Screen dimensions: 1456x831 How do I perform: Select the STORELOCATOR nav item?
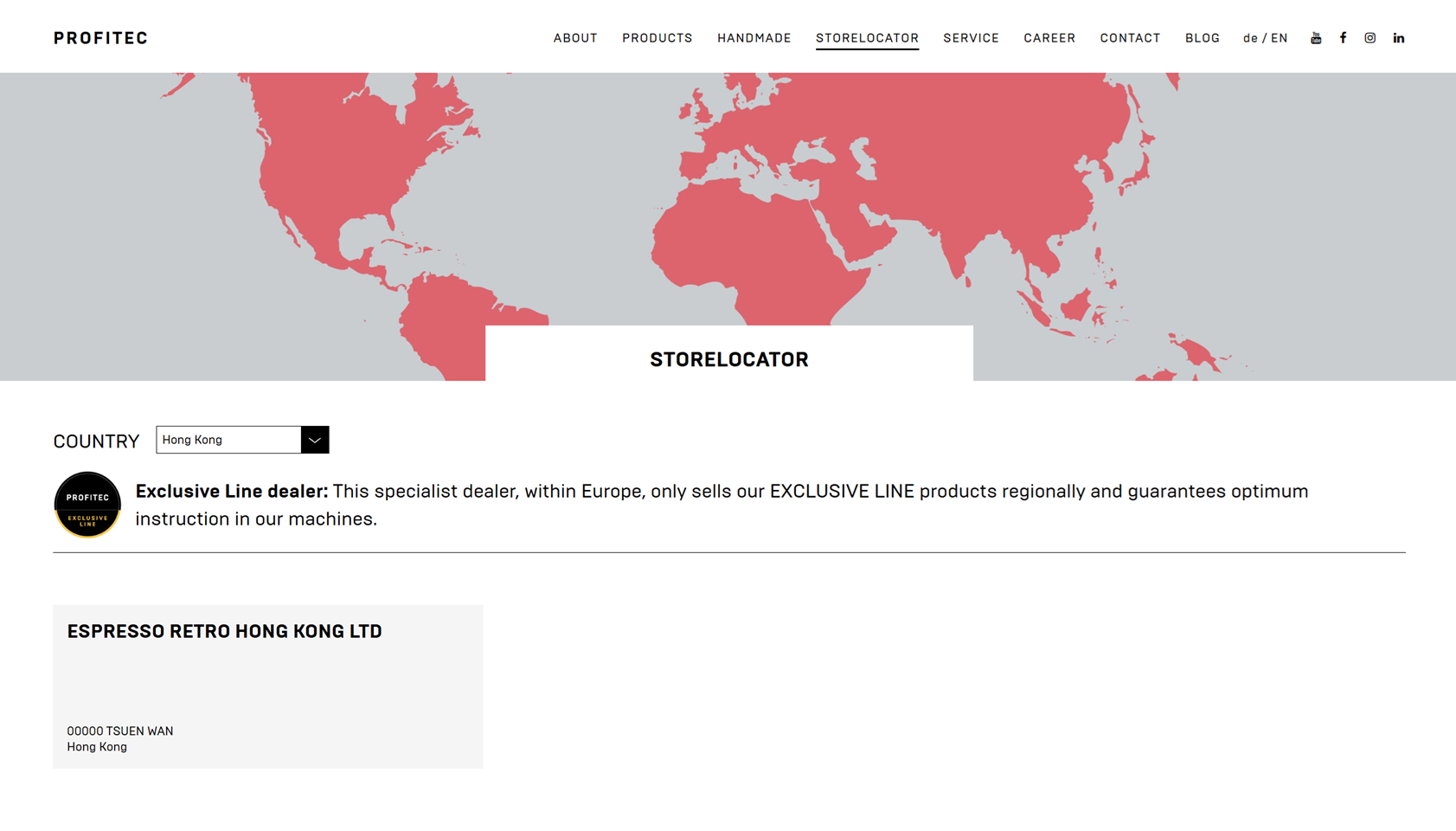click(x=867, y=38)
